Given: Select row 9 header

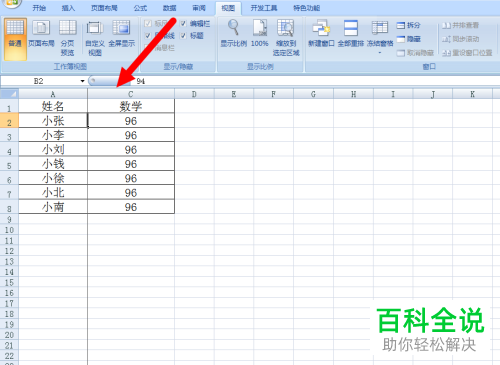Looking at the screenshot, I should pos(9,219).
